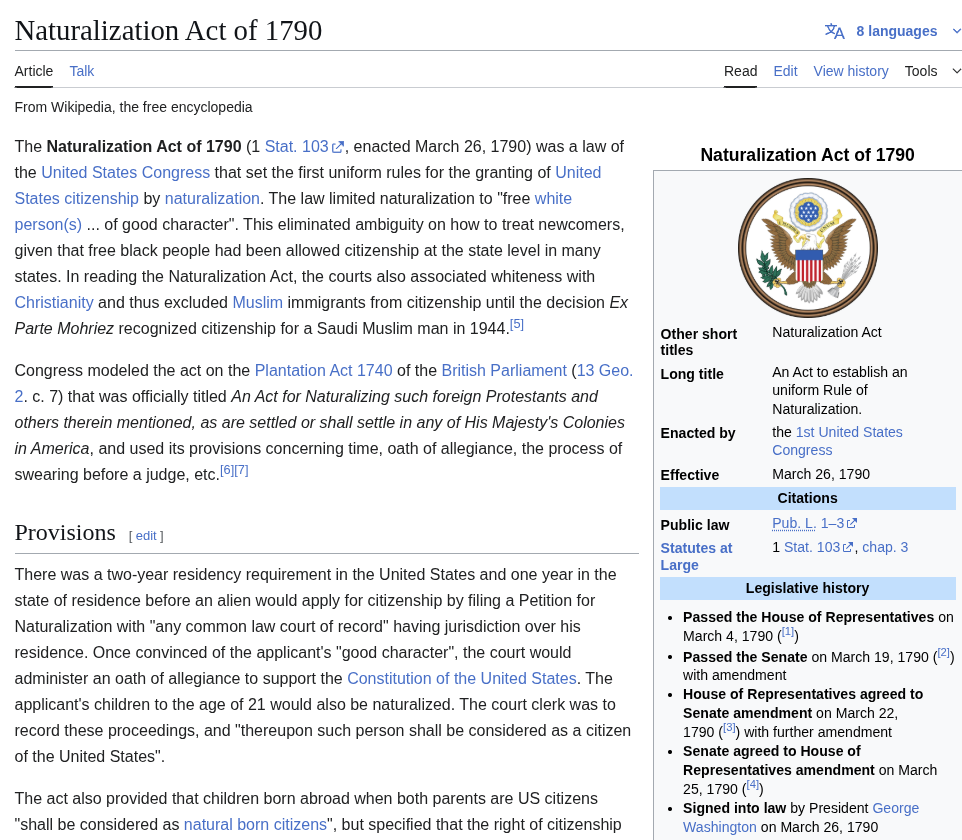Select the Article tab
The height and width of the screenshot is (840, 962).
[x=34, y=71]
